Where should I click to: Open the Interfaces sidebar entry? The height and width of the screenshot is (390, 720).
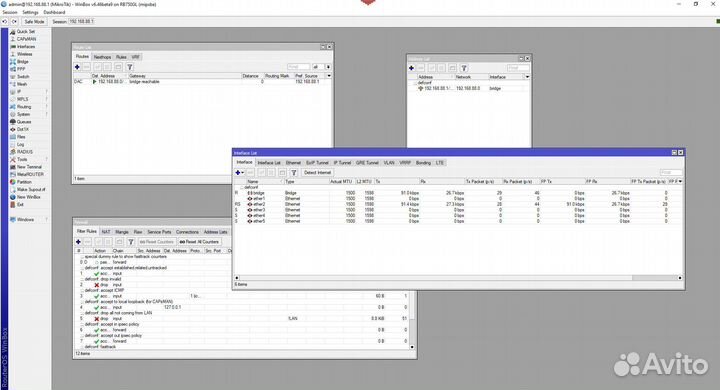pyautogui.click(x=25, y=47)
